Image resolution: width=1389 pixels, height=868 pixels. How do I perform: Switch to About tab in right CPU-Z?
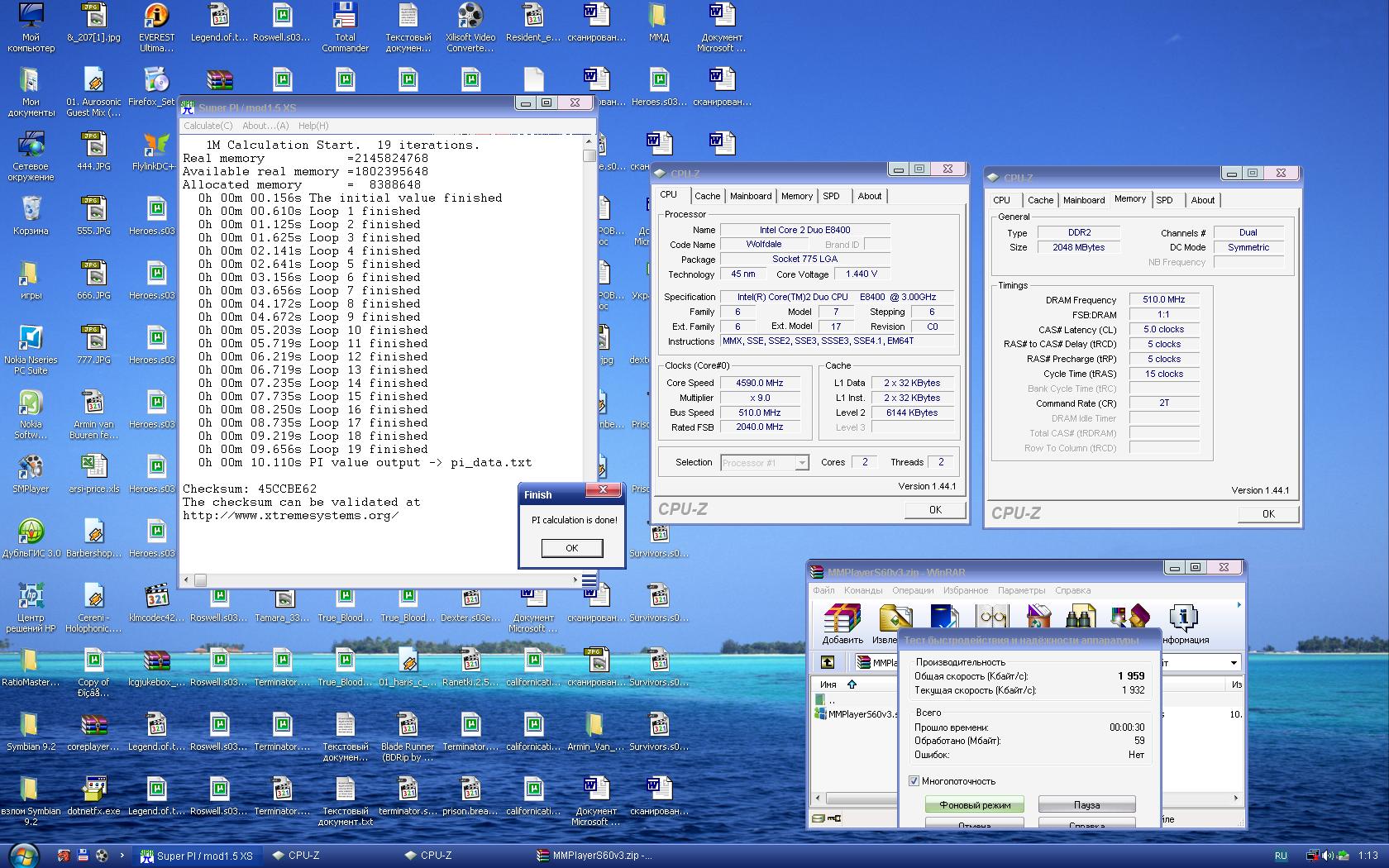(x=1203, y=200)
